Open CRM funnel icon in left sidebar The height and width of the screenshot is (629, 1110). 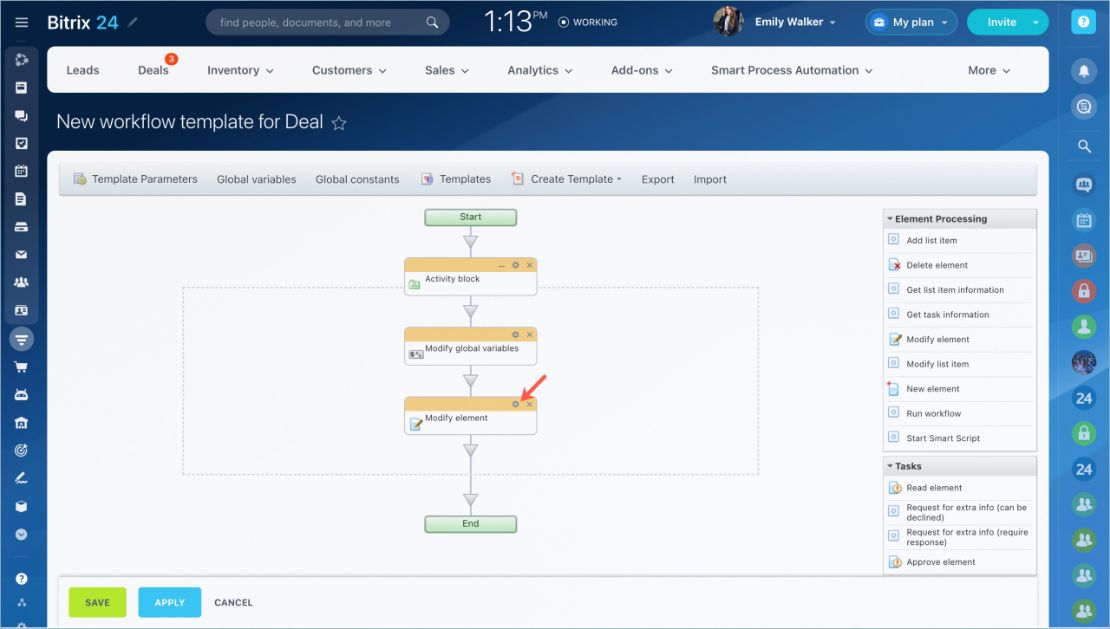click(21, 339)
